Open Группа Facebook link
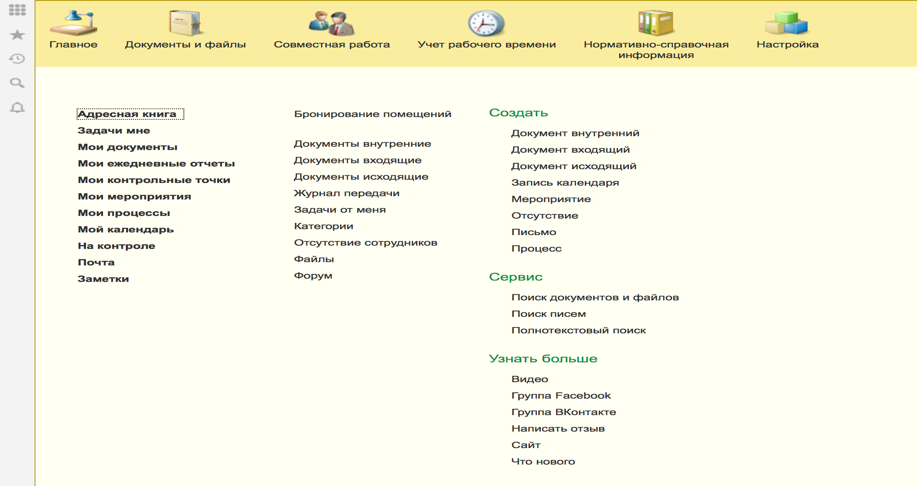917x486 pixels. pyautogui.click(x=561, y=395)
